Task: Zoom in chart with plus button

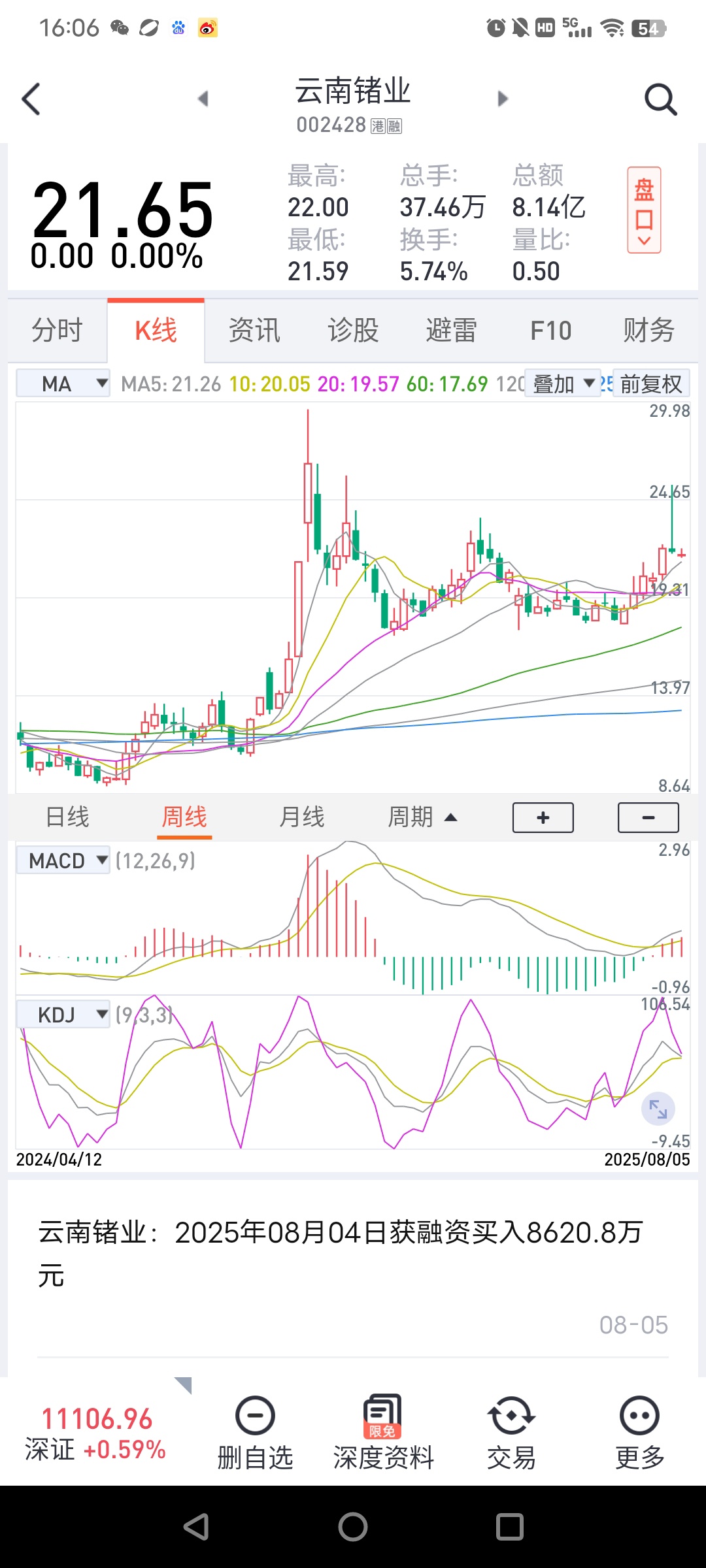Action: coord(543,817)
